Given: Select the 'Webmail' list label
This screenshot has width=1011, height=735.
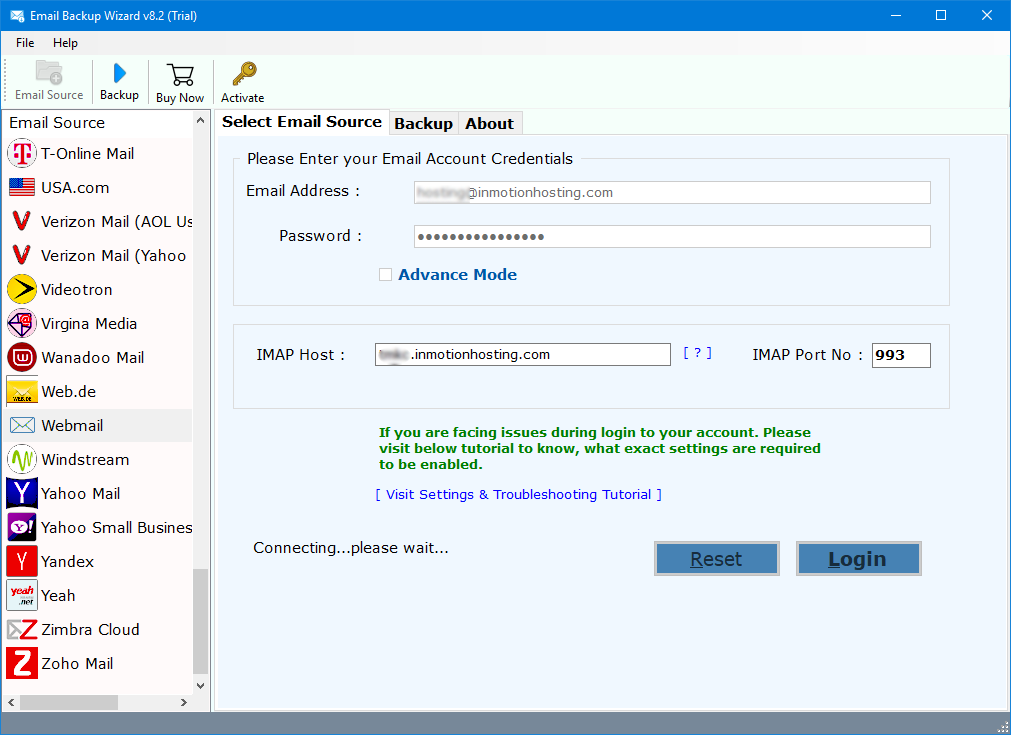Looking at the screenshot, I should 72,426.
